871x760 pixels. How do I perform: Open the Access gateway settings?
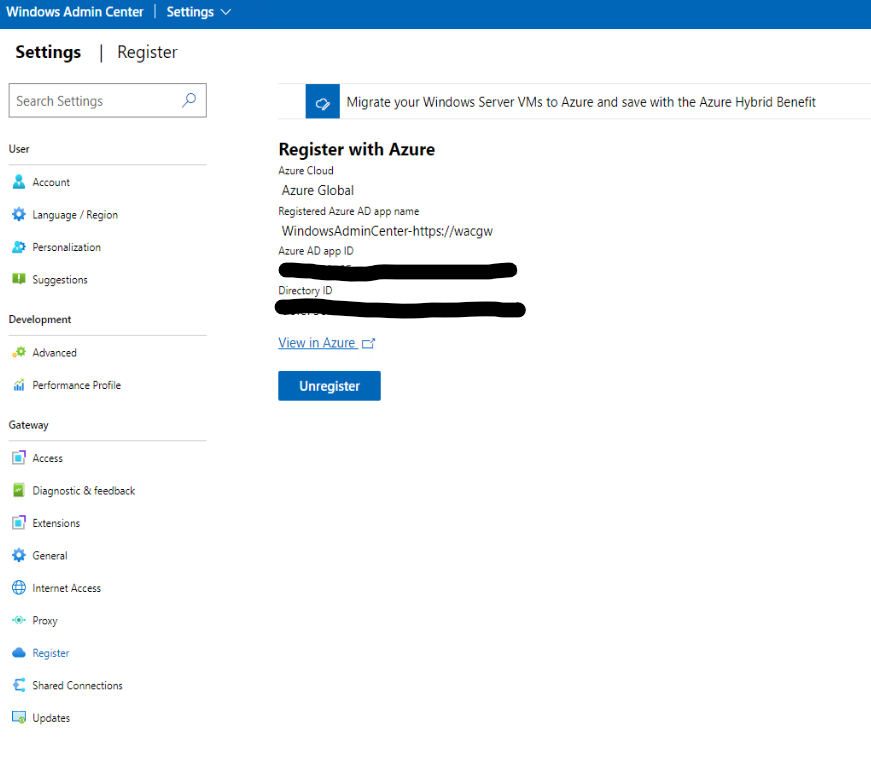pos(47,458)
